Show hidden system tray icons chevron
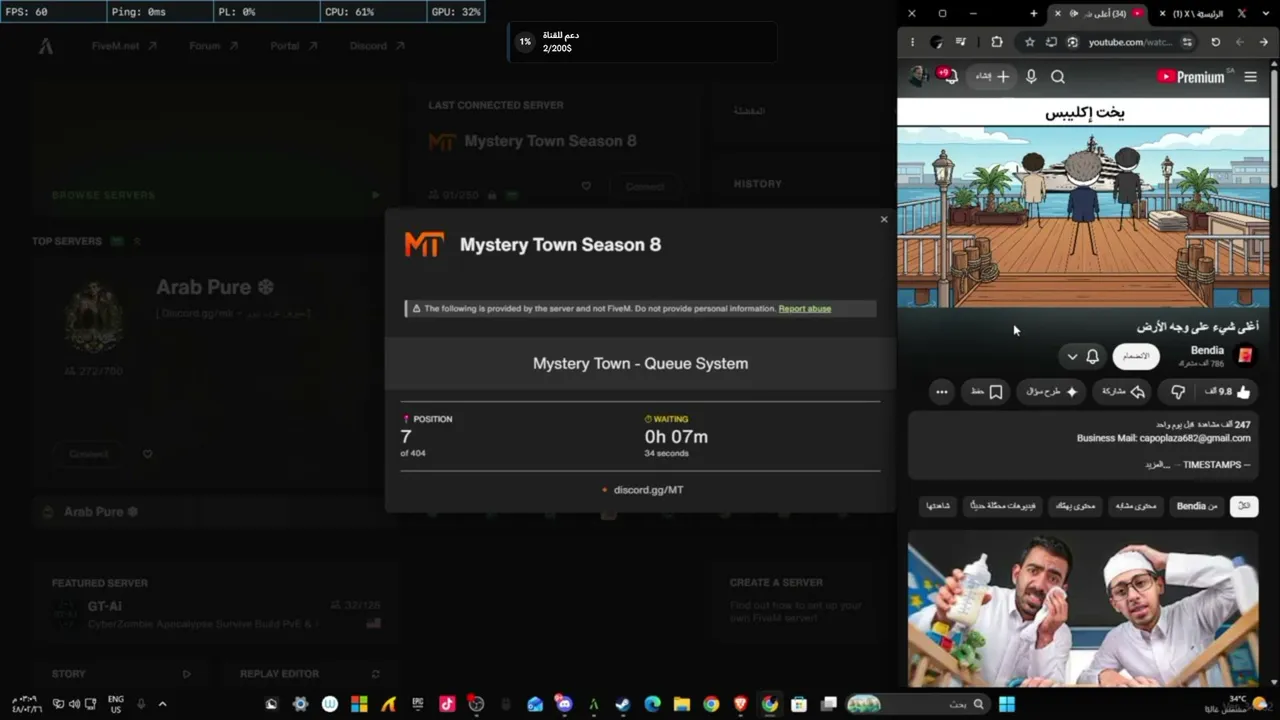Image resolution: width=1280 pixels, height=720 pixels. (x=162, y=704)
